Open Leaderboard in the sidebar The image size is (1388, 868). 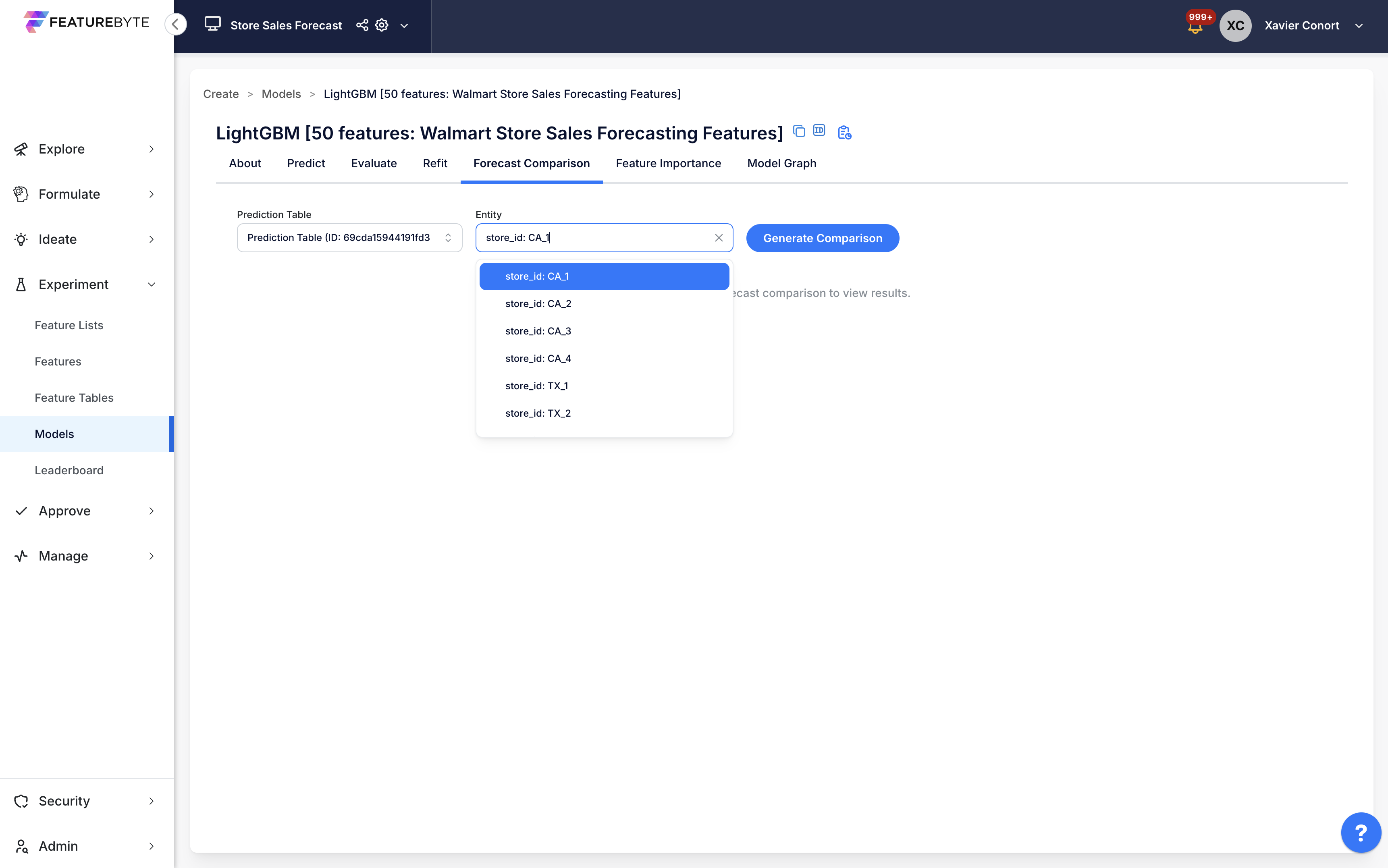point(69,470)
